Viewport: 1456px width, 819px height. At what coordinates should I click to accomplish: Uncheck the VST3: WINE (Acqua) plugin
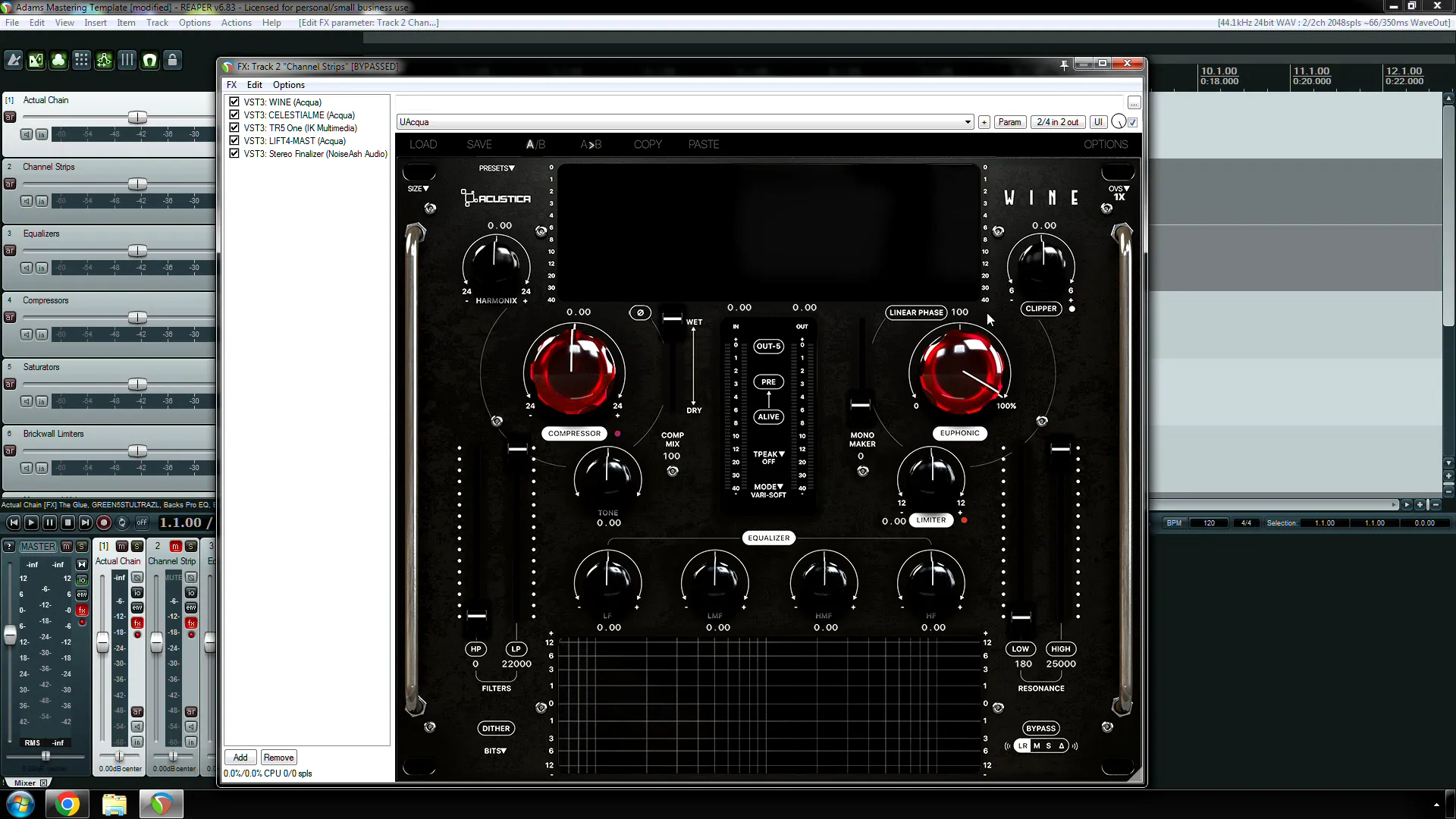(x=234, y=102)
